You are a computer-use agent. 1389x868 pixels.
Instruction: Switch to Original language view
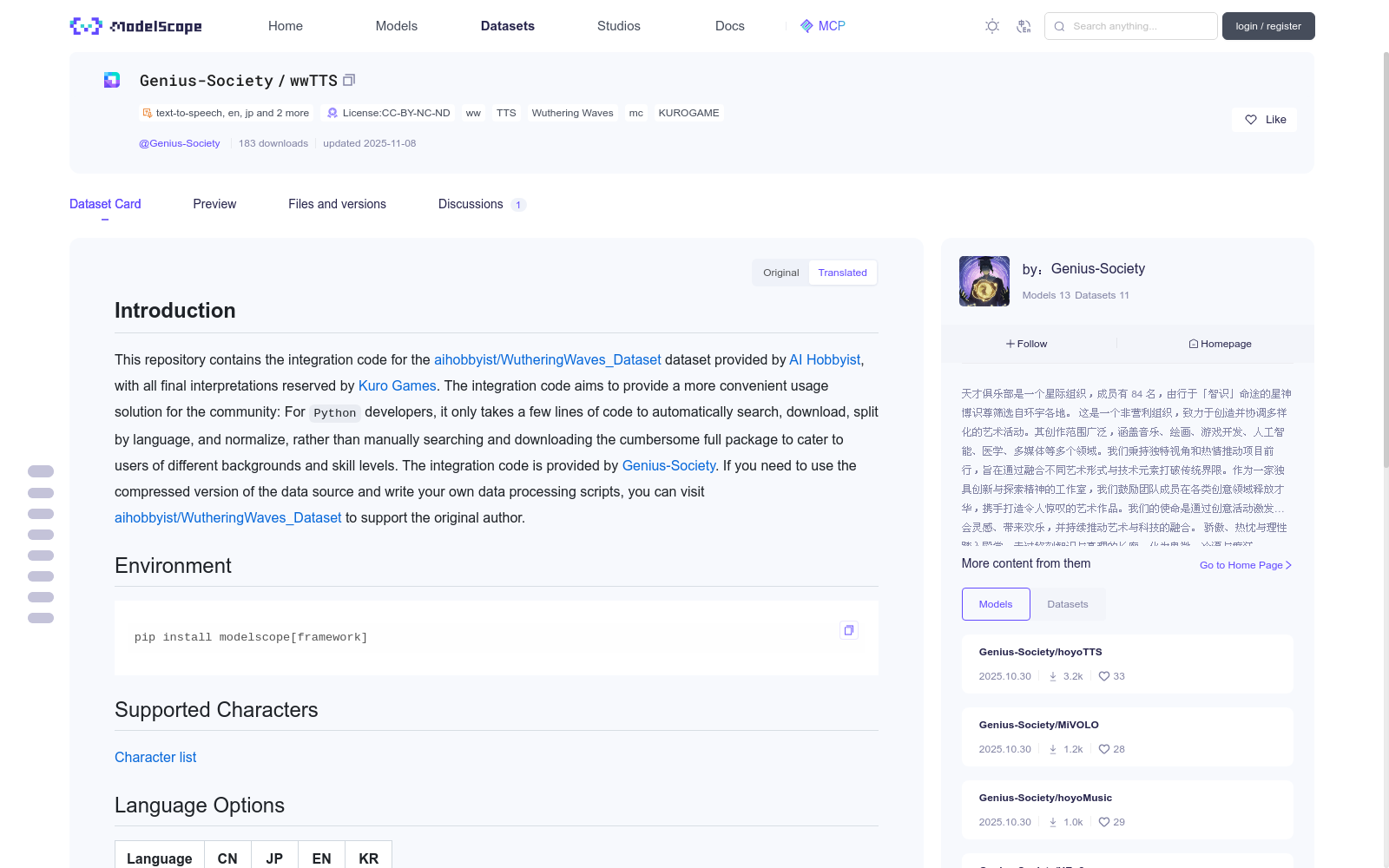click(x=780, y=273)
